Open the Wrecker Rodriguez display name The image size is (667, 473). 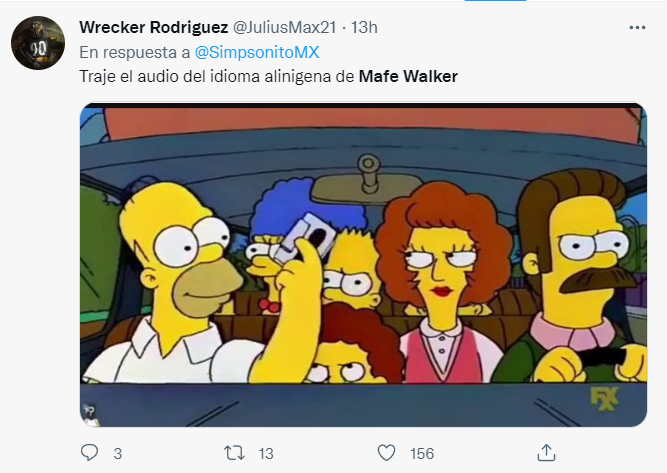coord(154,27)
